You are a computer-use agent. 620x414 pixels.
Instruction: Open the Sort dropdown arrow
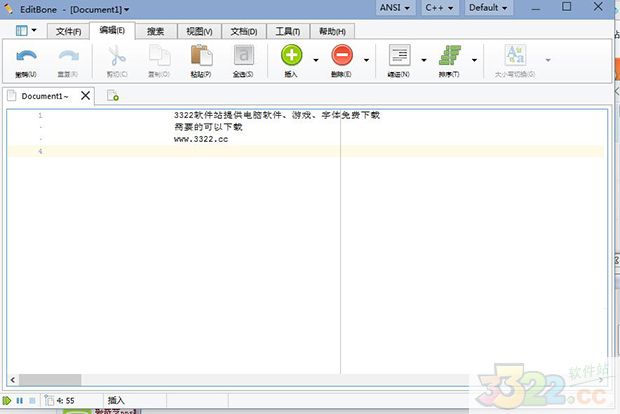coord(474,60)
